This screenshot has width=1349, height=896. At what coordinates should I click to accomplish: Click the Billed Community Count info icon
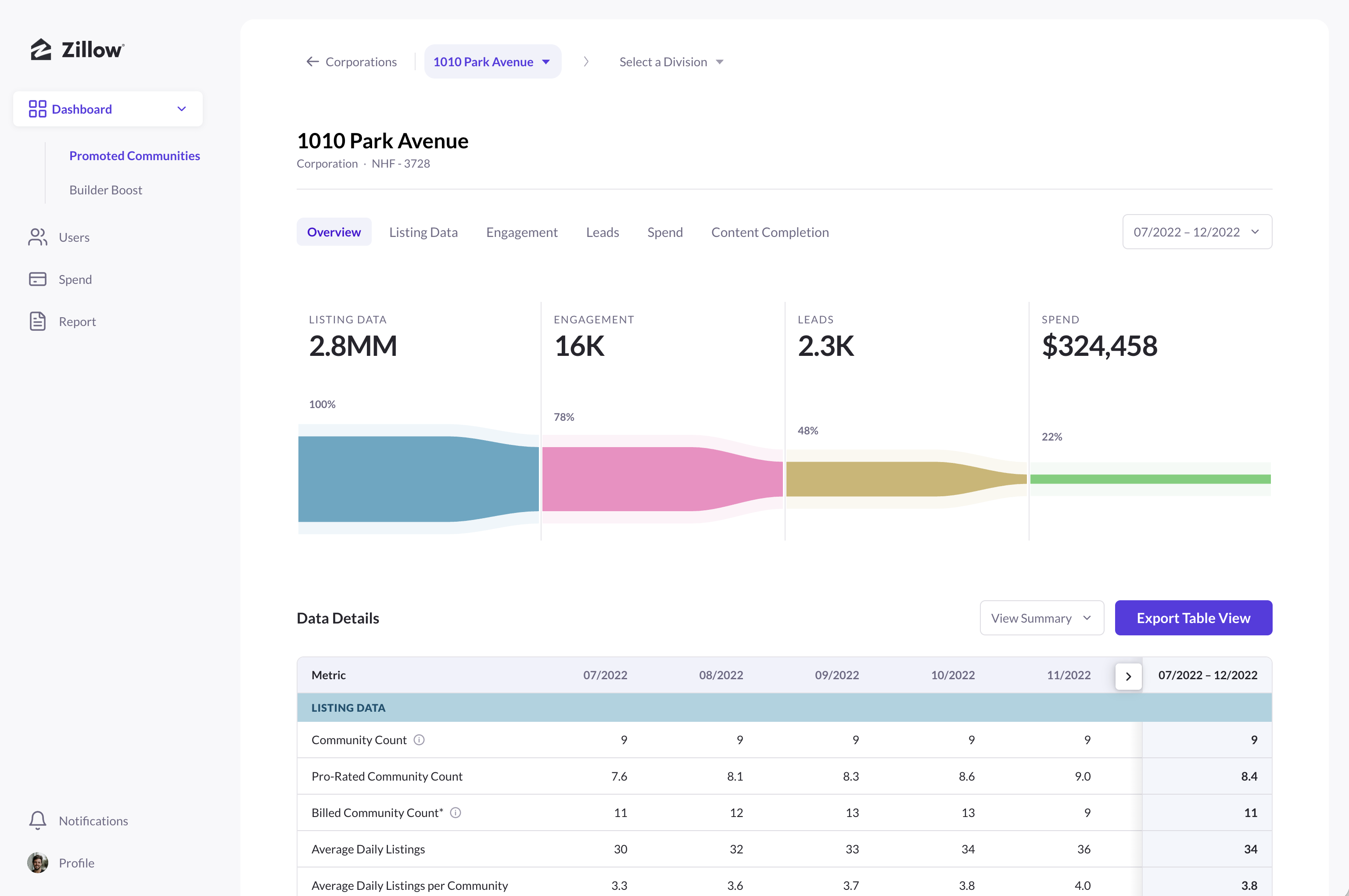(456, 812)
